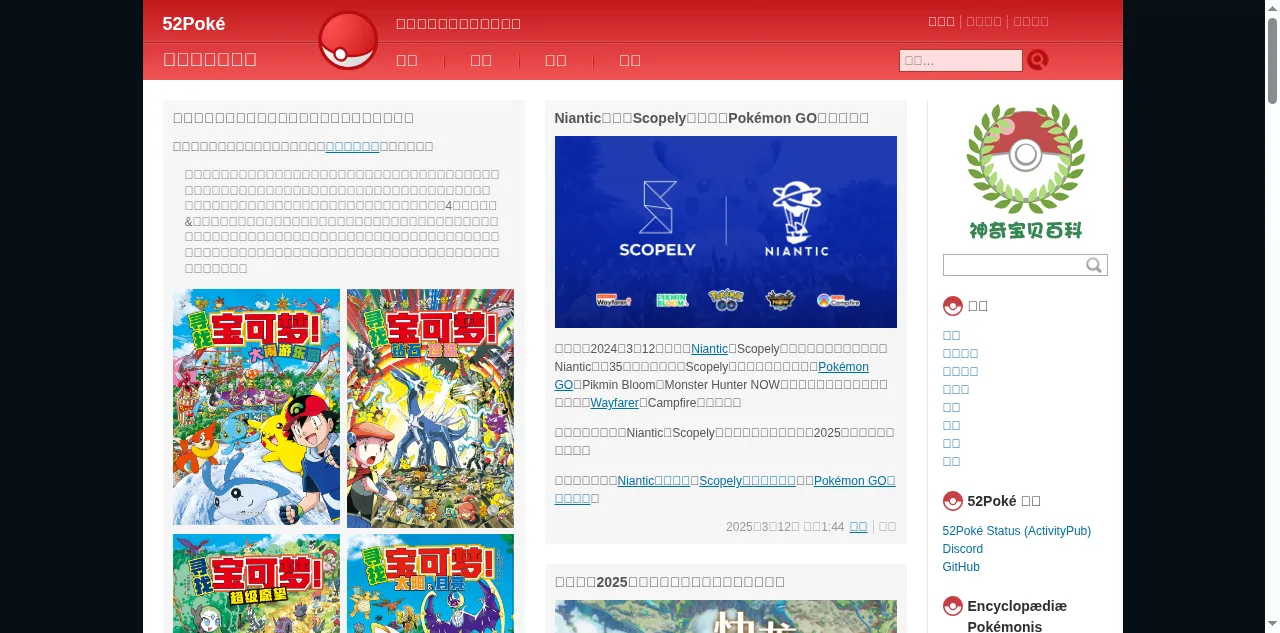The width and height of the screenshot is (1280, 633).
Task: Click the red magnifier search button in the header
Action: tap(1038, 60)
